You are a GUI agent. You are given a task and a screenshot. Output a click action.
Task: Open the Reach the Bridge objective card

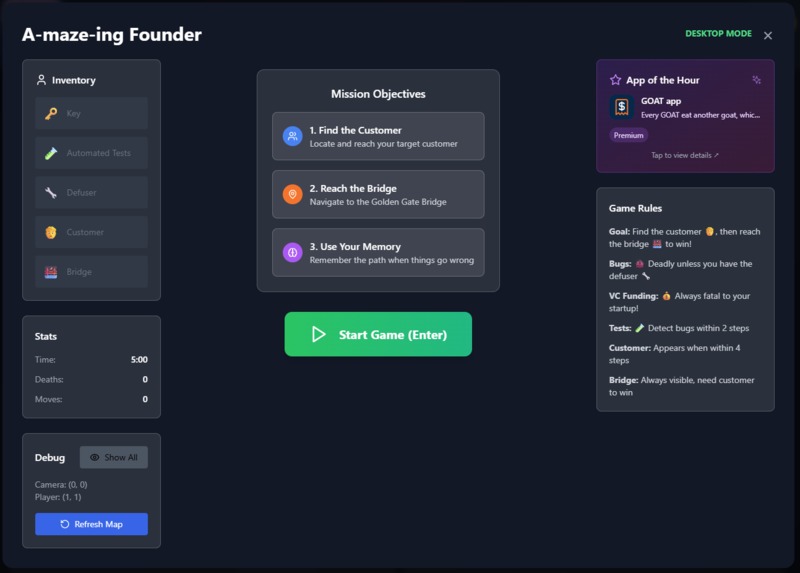tap(378, 194)
